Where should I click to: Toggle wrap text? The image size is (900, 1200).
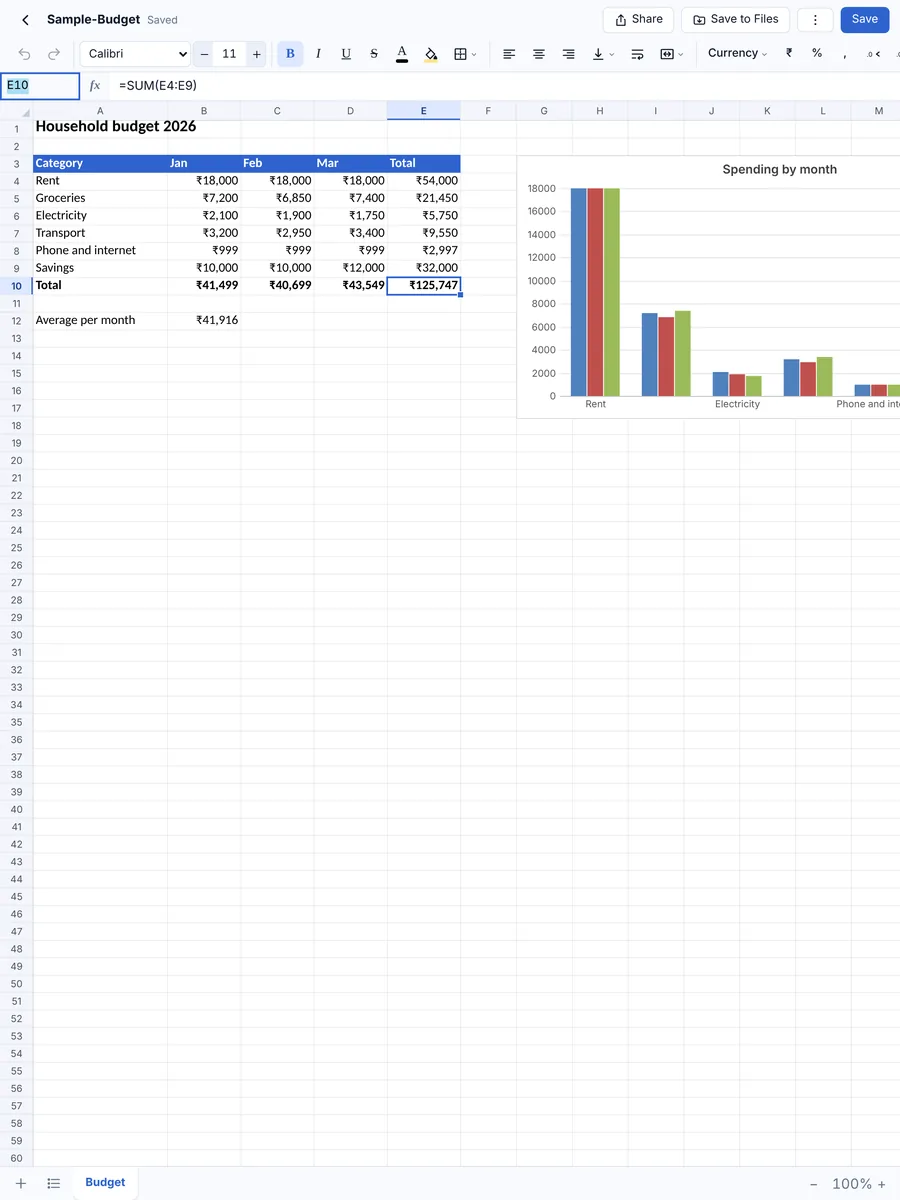(x=637, y=54)
